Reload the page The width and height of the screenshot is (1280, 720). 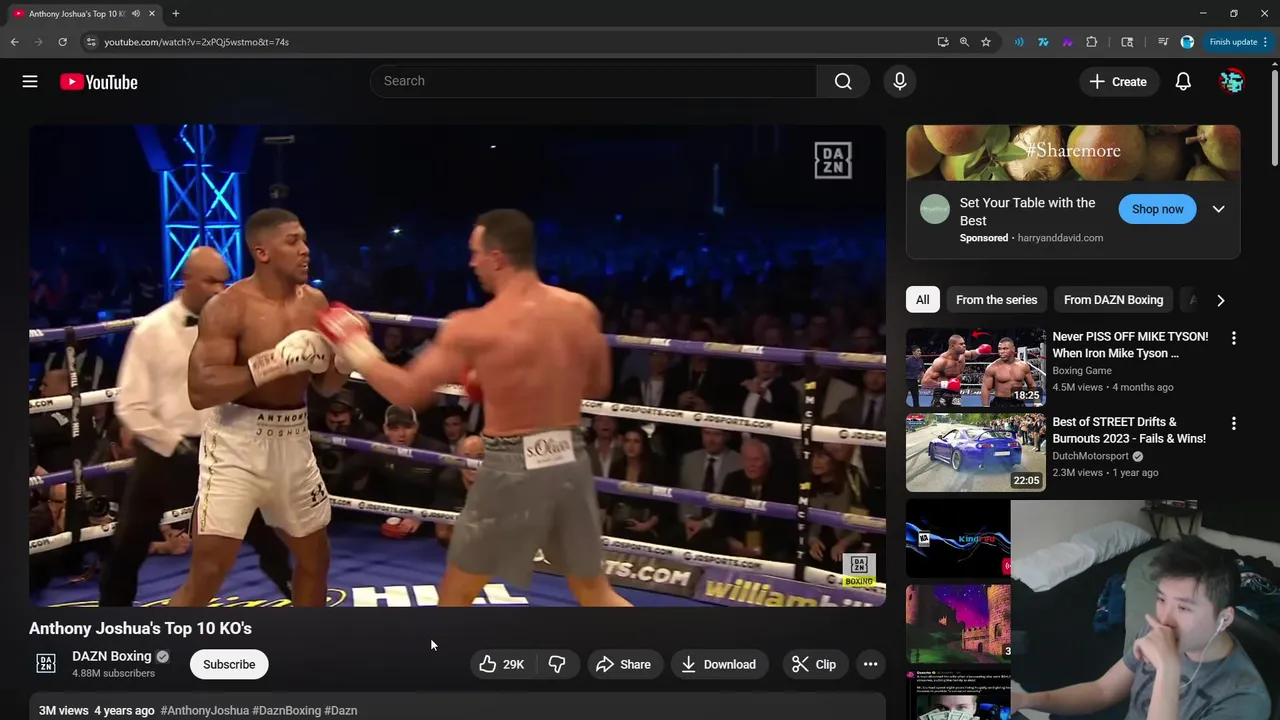tap(62, 42)
